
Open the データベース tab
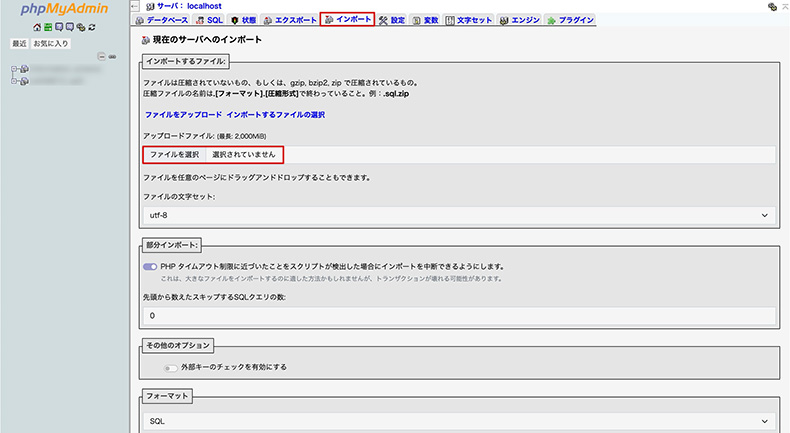[160, 20]
